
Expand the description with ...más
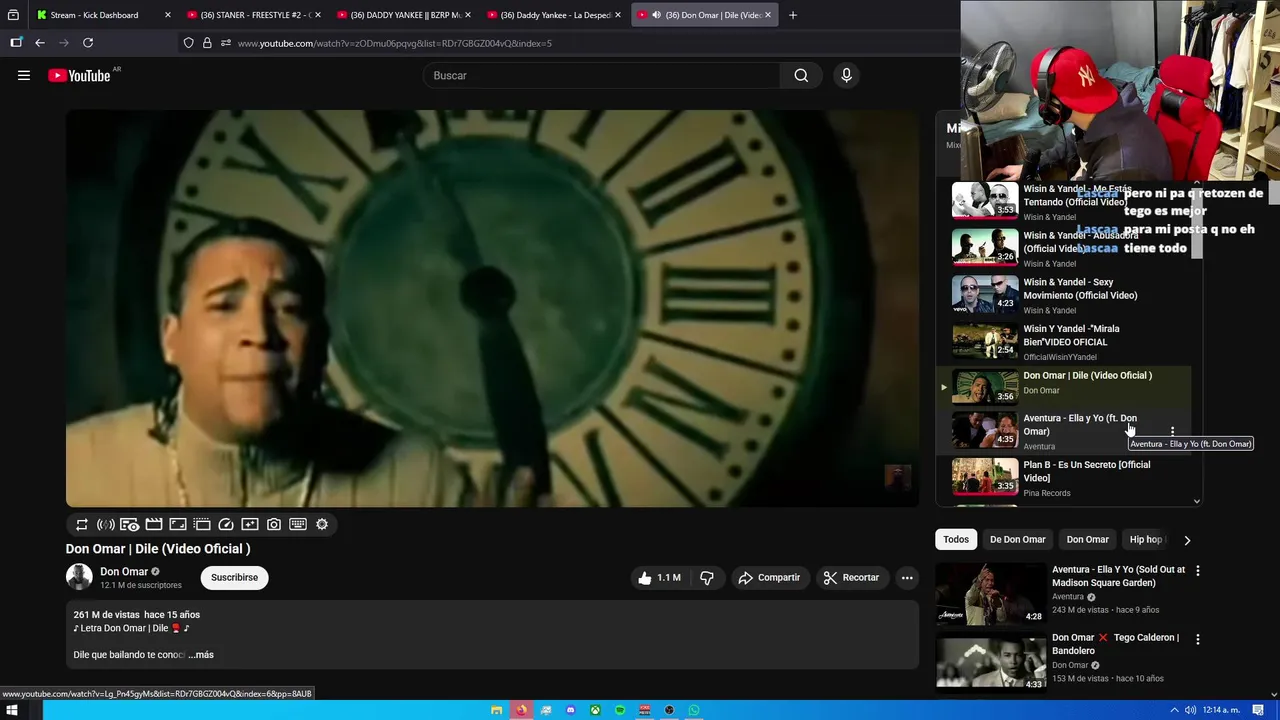pyautogui.click(x=201, y=655)
